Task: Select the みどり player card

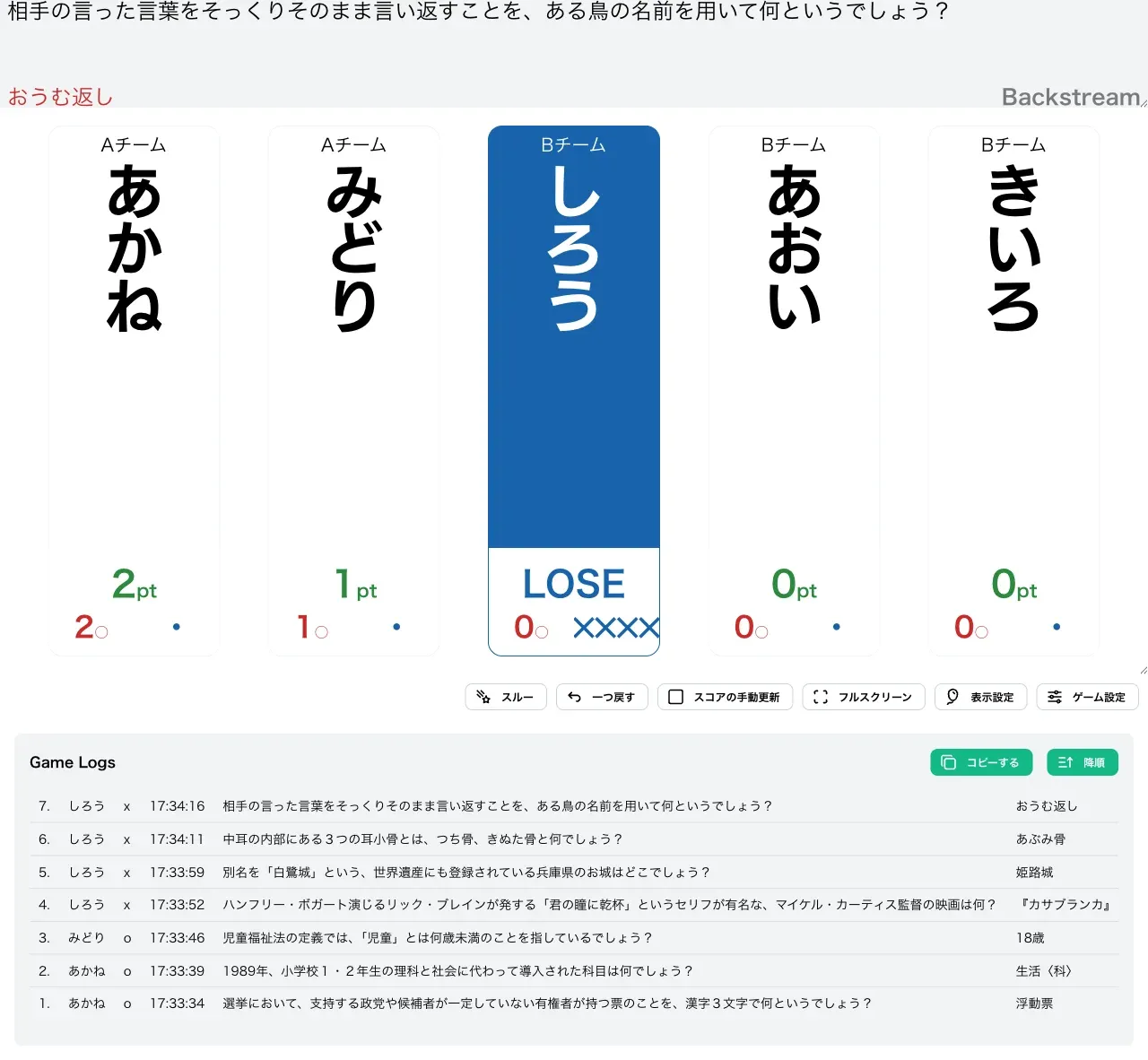Action: (x=354, y=391)
